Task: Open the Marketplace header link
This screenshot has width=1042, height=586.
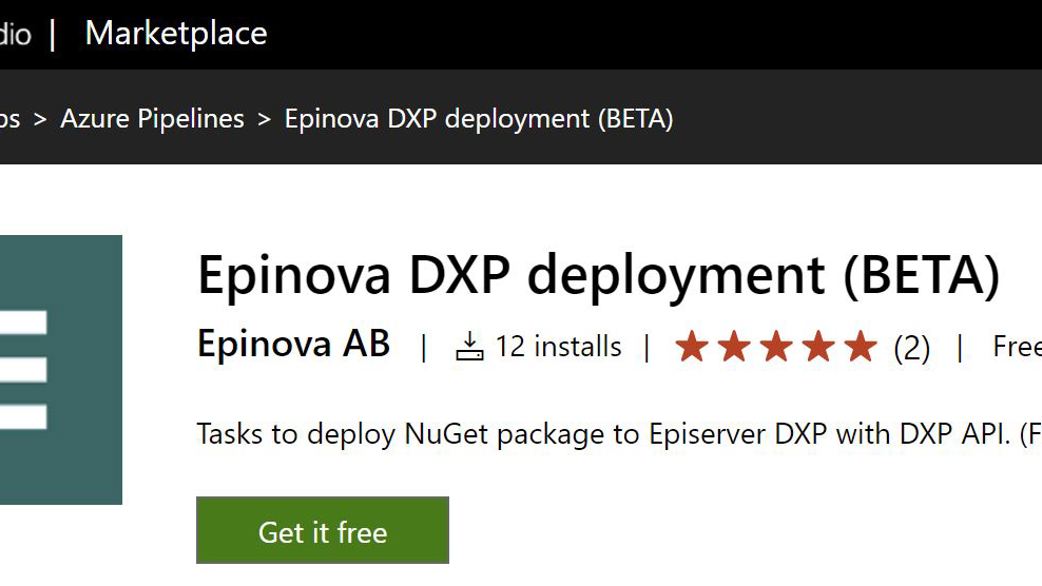Action: 176,33
